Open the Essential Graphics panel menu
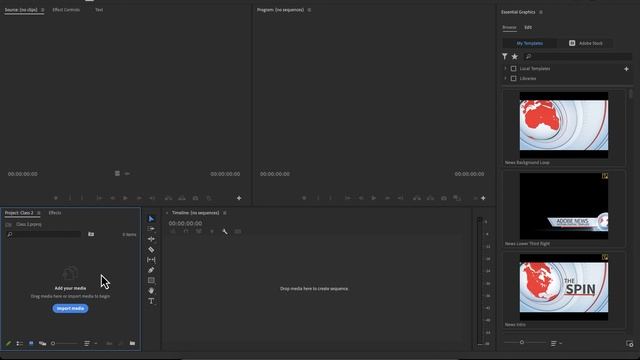Screen dimensions: 640x360 click(541, 12)
